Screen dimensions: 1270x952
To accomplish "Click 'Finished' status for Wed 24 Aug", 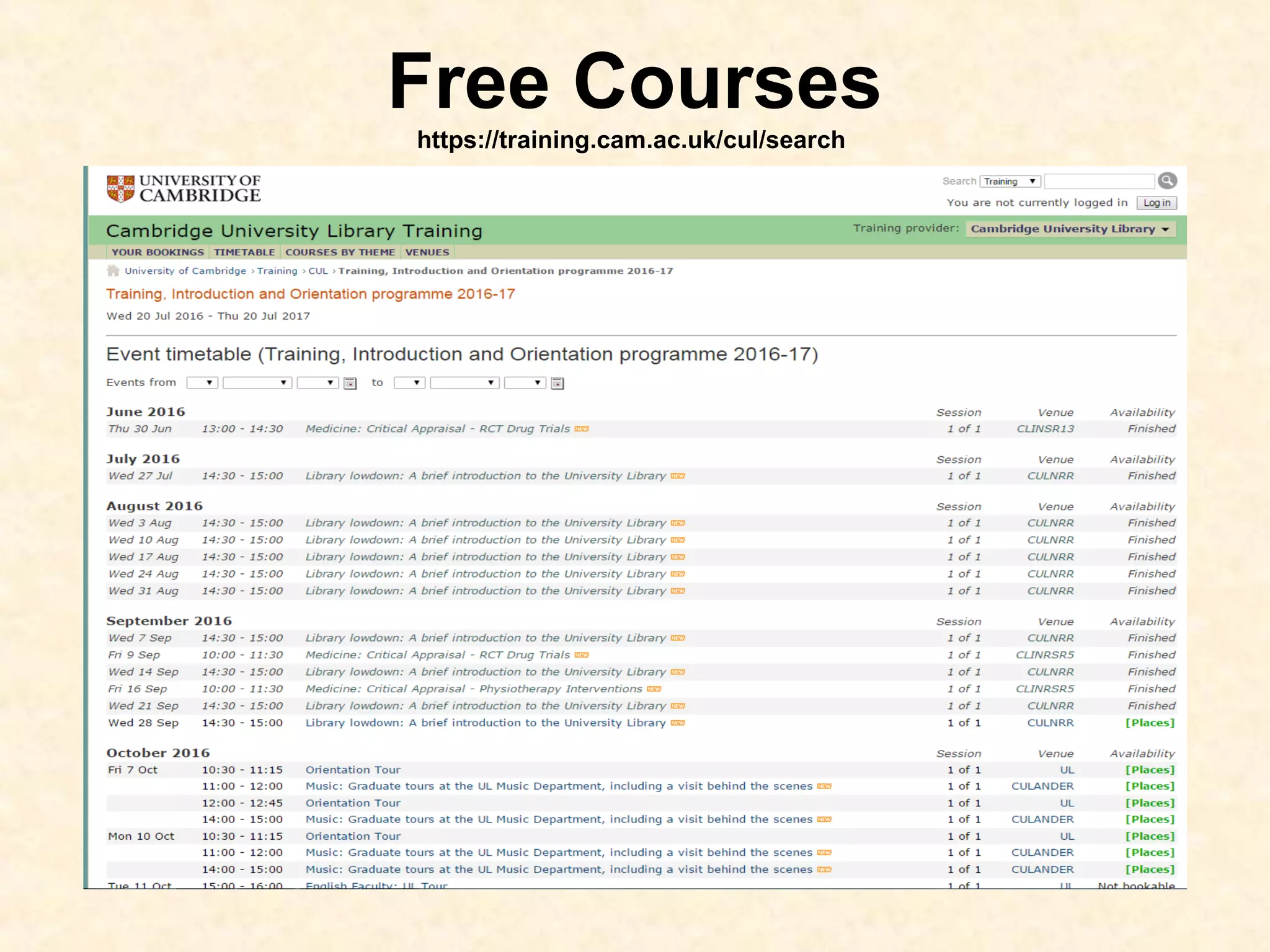I will tap(1152, 575).
